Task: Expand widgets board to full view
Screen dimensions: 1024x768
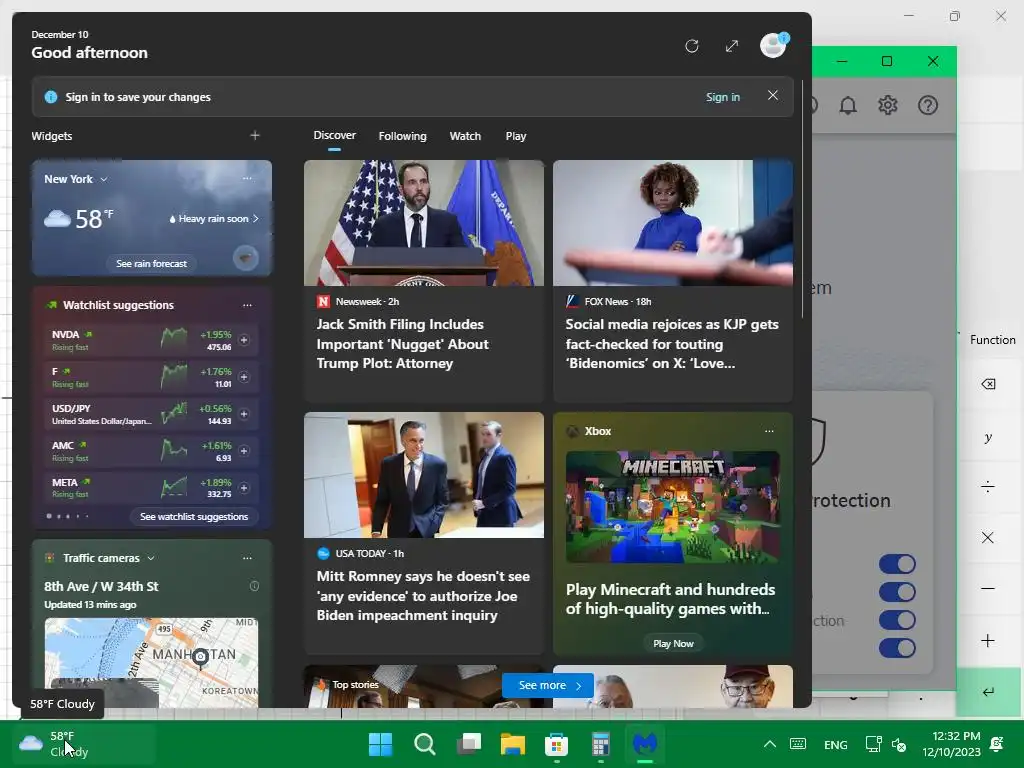Action: 731,46
